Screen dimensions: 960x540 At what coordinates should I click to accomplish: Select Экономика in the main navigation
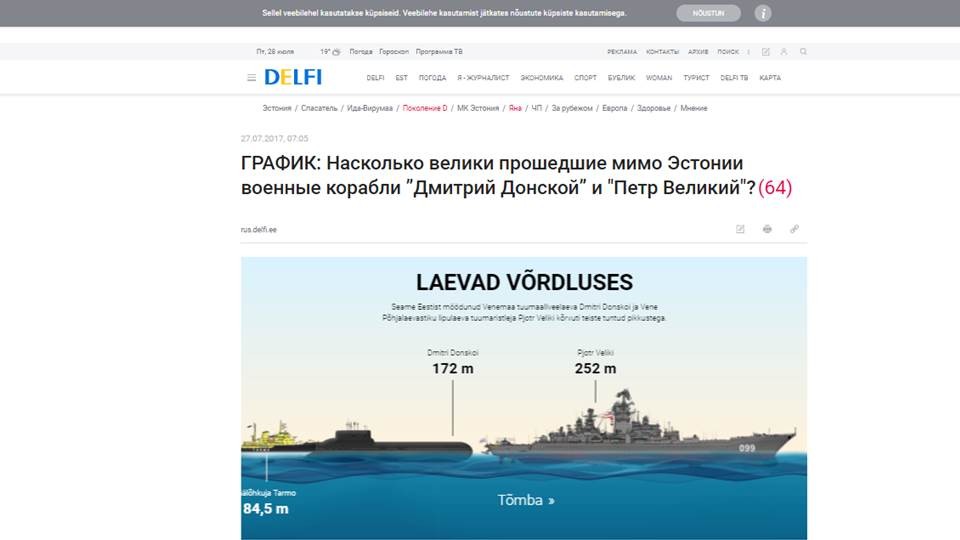(x=542, y=78)
